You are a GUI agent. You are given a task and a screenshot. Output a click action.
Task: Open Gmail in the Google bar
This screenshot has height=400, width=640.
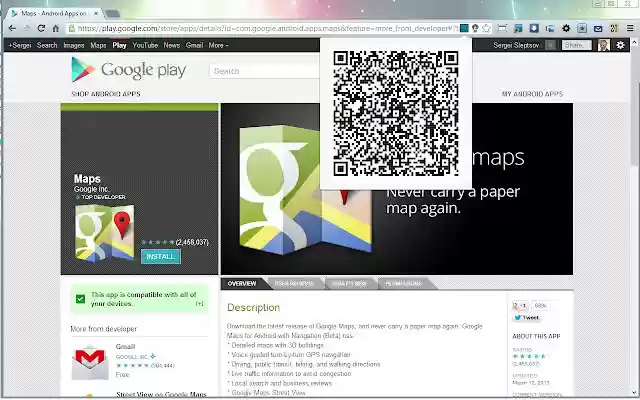[194, 45]
